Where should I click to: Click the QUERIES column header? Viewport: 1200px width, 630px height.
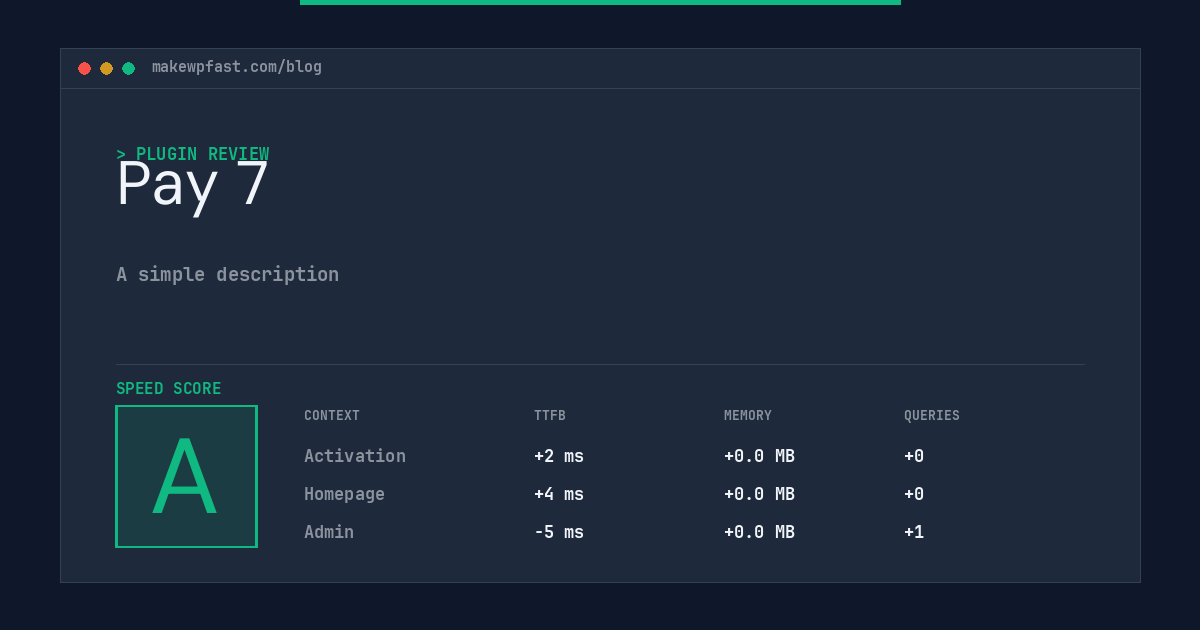[932, 416]
